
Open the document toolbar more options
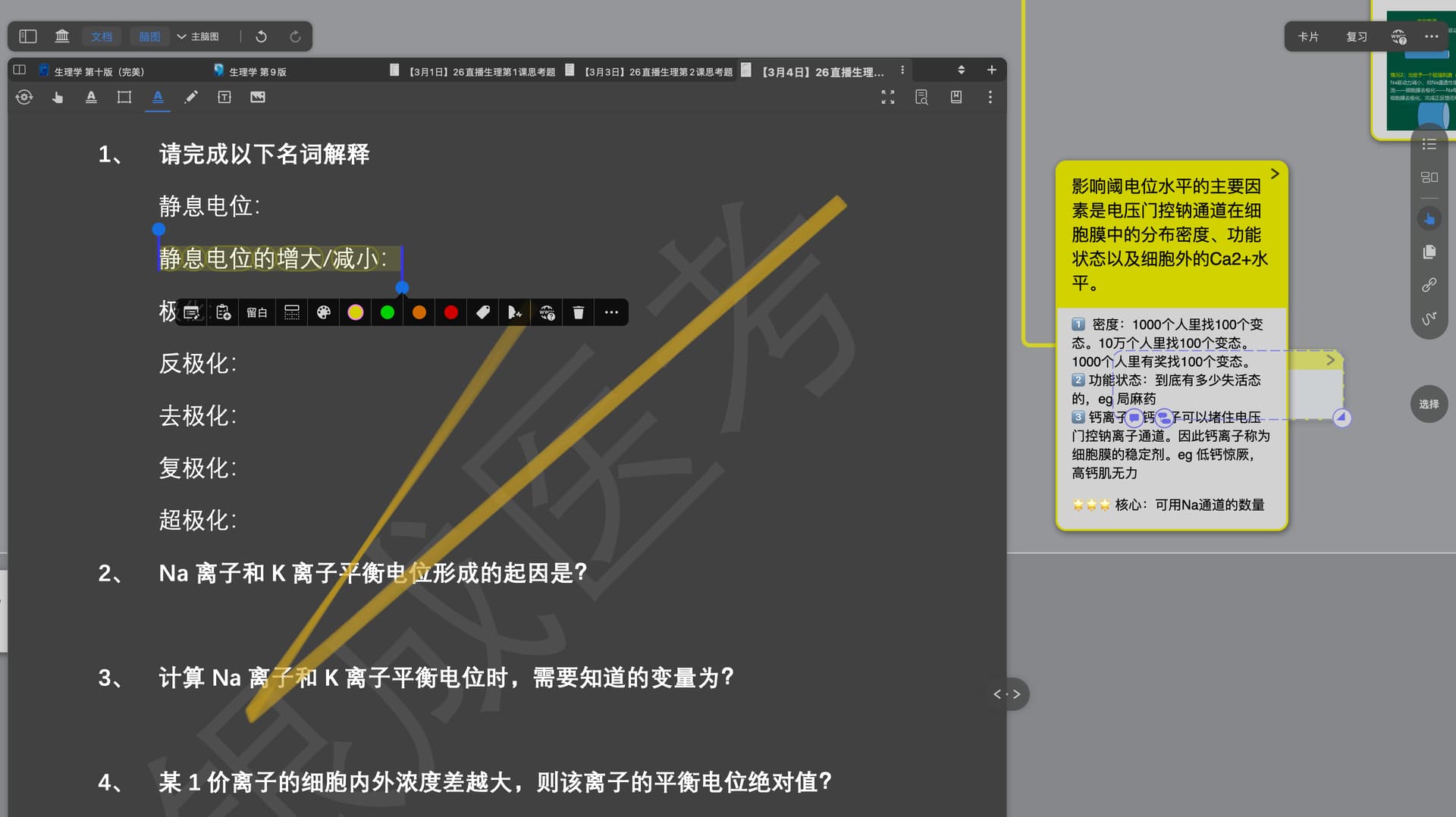990,97
